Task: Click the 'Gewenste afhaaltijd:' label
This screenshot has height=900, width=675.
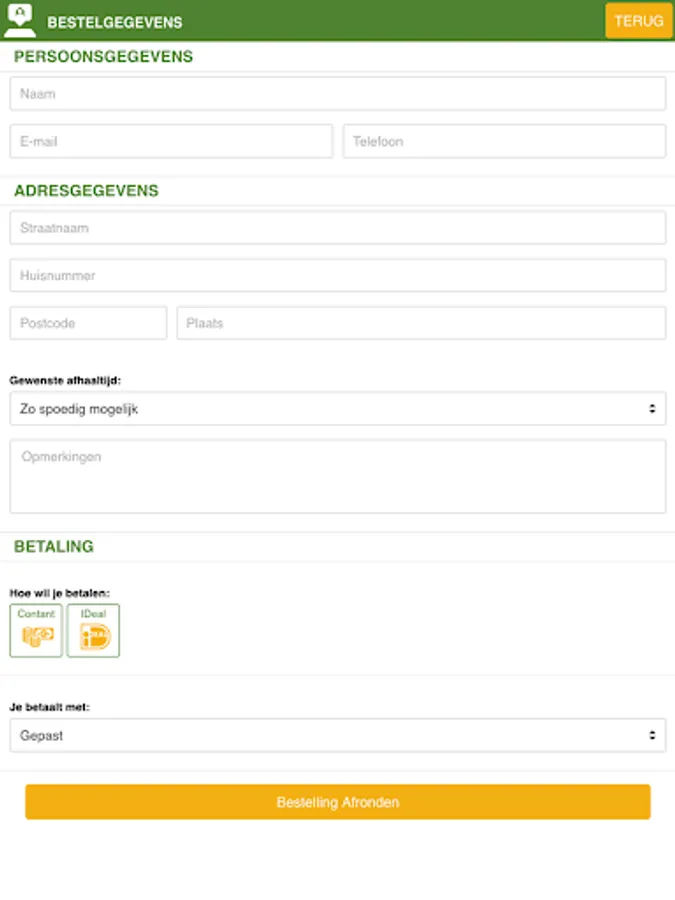Action: point(65,381)
